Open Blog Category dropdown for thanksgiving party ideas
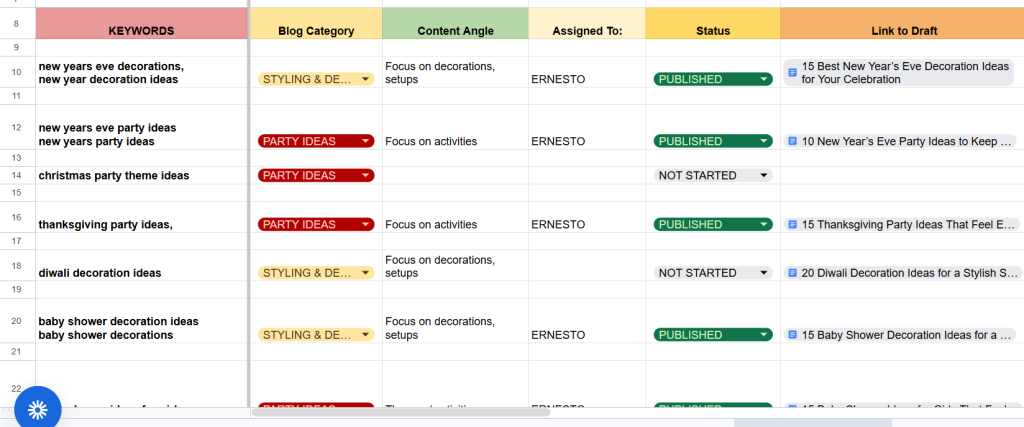This screenshot has width=1024, height=427. [x=316, y=224]
